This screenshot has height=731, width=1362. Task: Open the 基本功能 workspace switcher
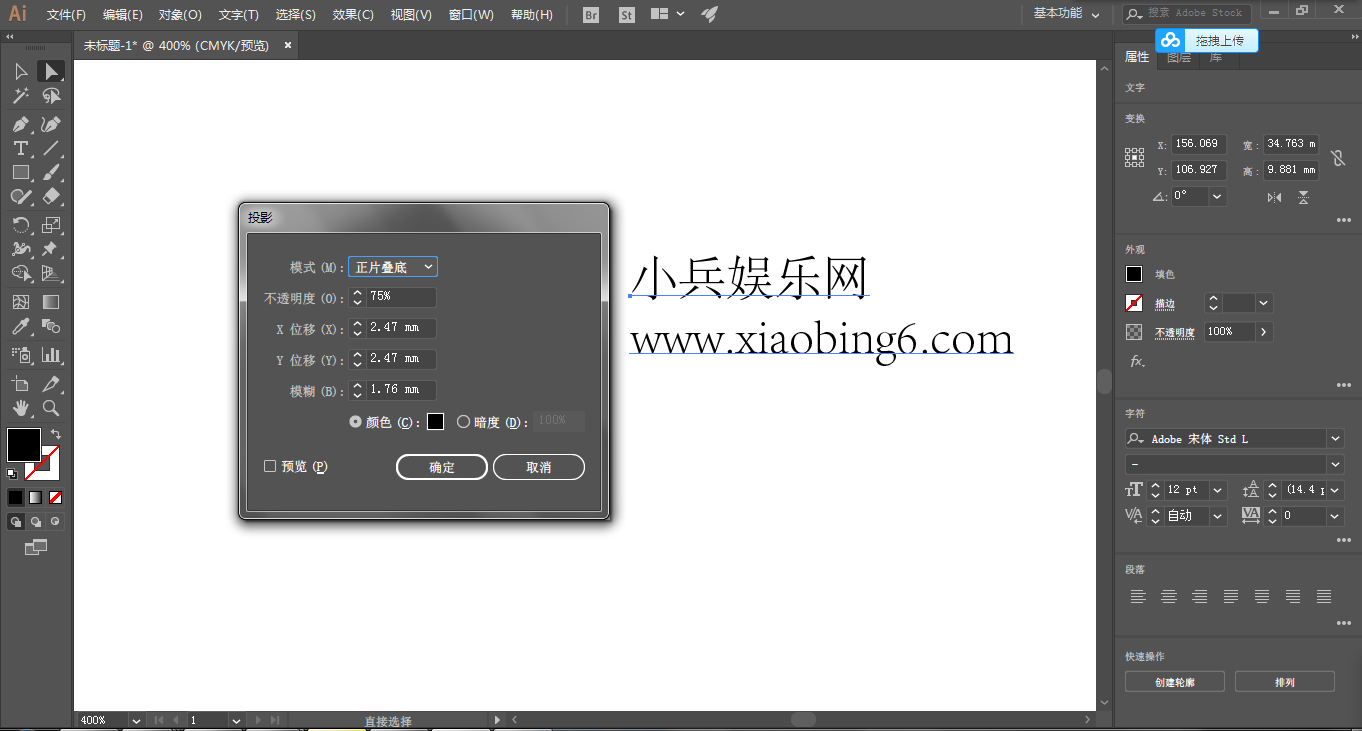tap(1066, 14)
